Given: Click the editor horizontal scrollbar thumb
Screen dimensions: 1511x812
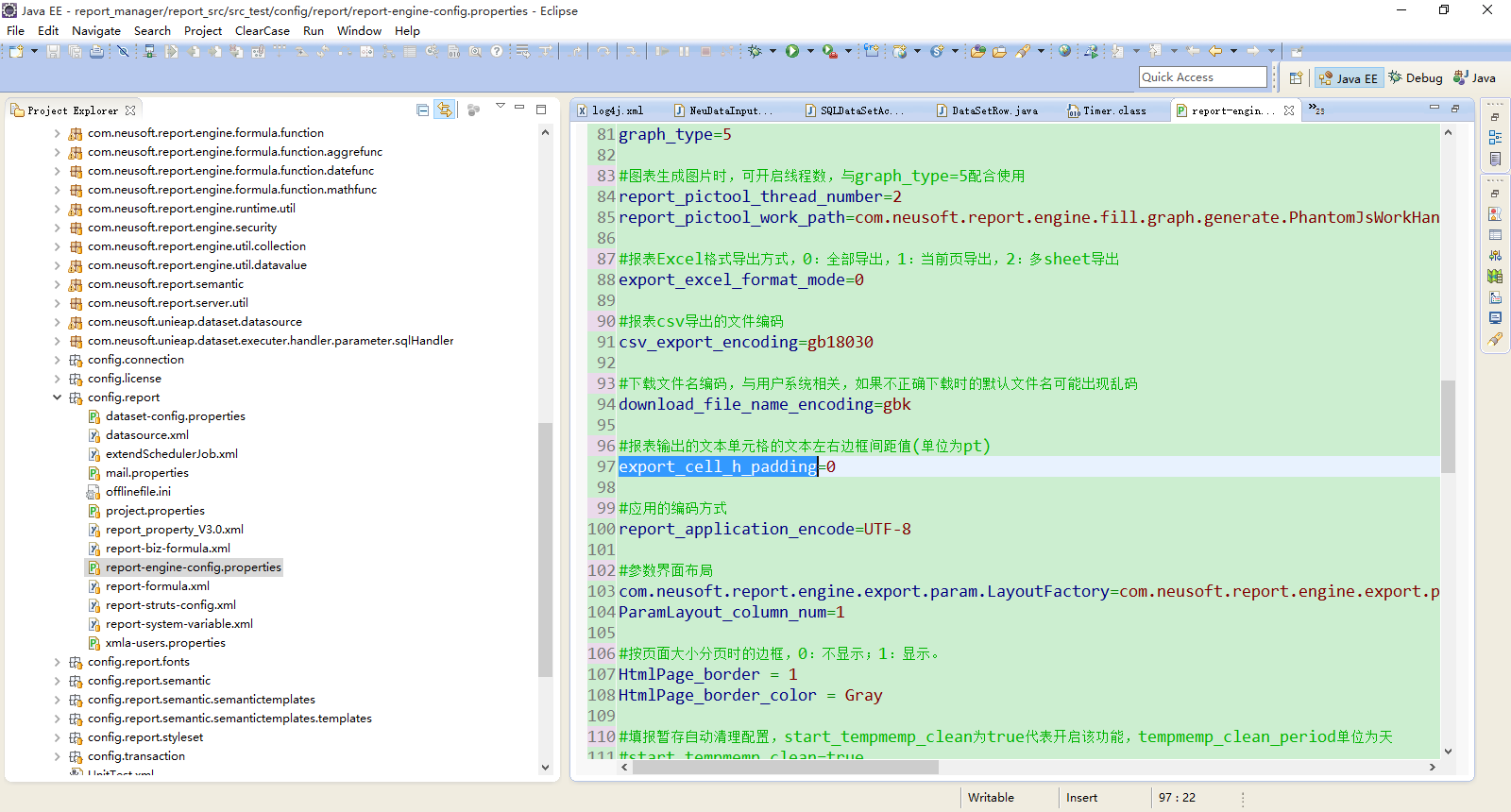Looking at the screenshot, I should pyautogui.click(x=786, y=767).
